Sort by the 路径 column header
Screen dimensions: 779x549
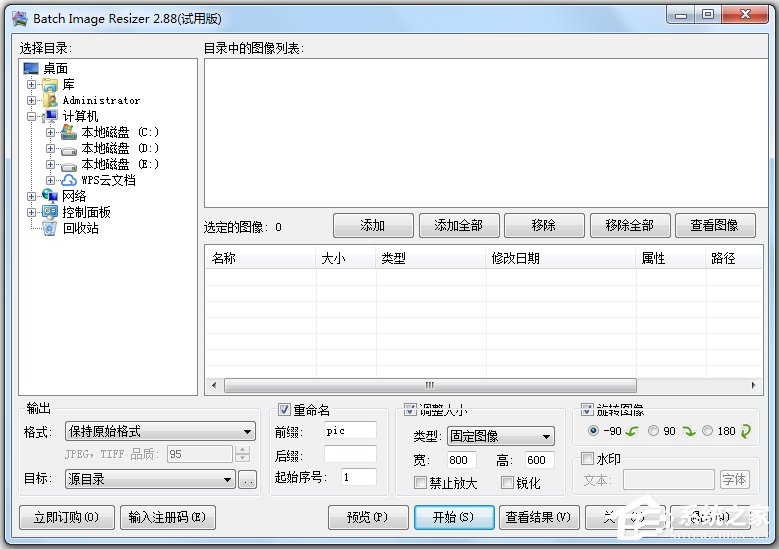tap(734, 258)
